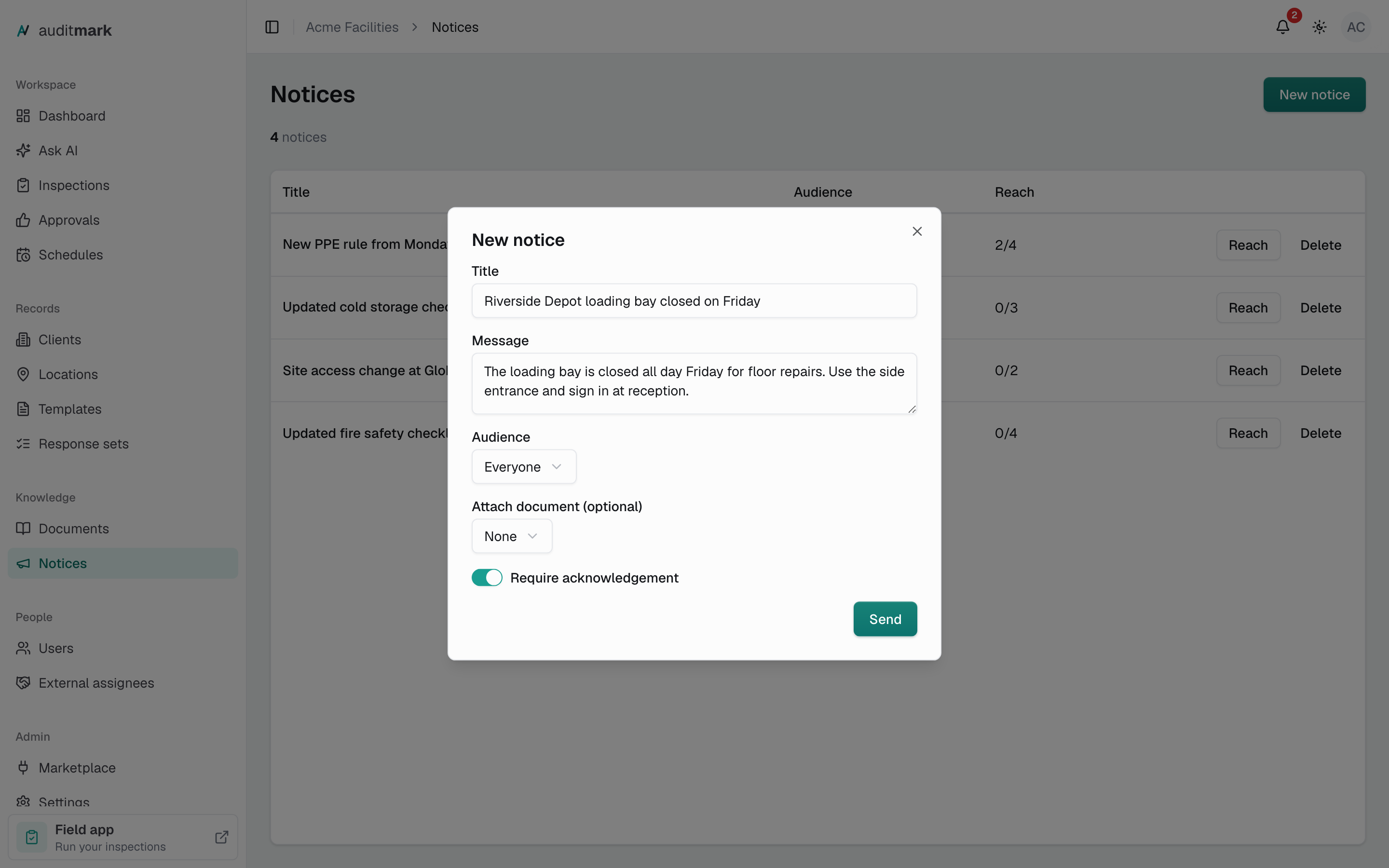Viewport: 1389px width, 868px height.
Task: Click the Documents book icon
Action: [x=23, y=529]
